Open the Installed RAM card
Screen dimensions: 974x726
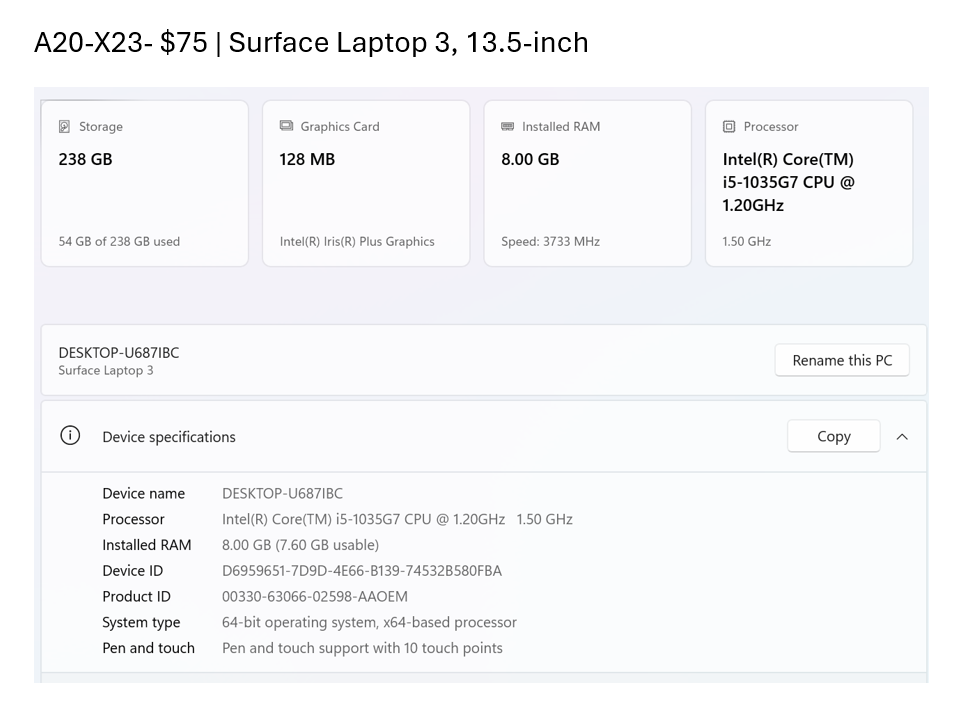tap(588, 182)
